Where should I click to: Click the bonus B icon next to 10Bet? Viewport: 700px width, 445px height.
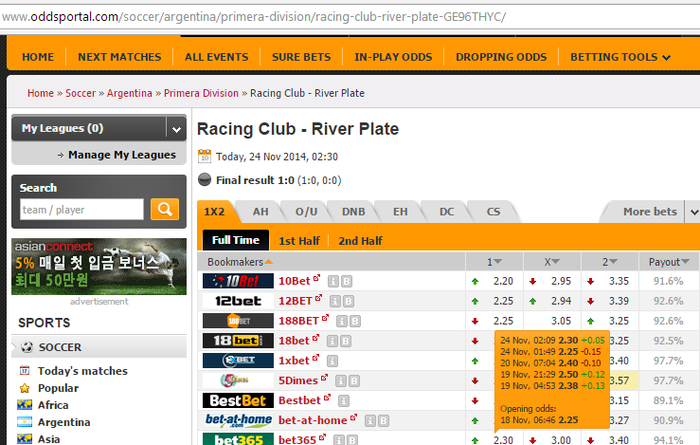[x=347, y=281]
